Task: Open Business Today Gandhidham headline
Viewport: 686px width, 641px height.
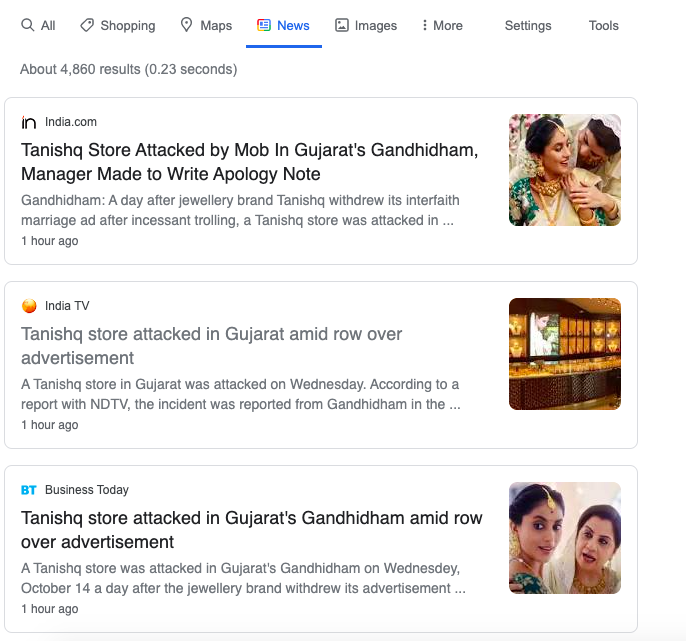Action: click(252, 530)
